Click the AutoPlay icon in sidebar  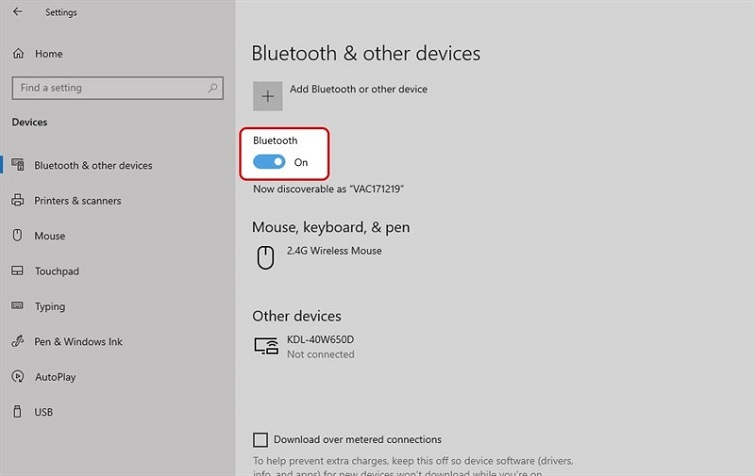[17, 377]
